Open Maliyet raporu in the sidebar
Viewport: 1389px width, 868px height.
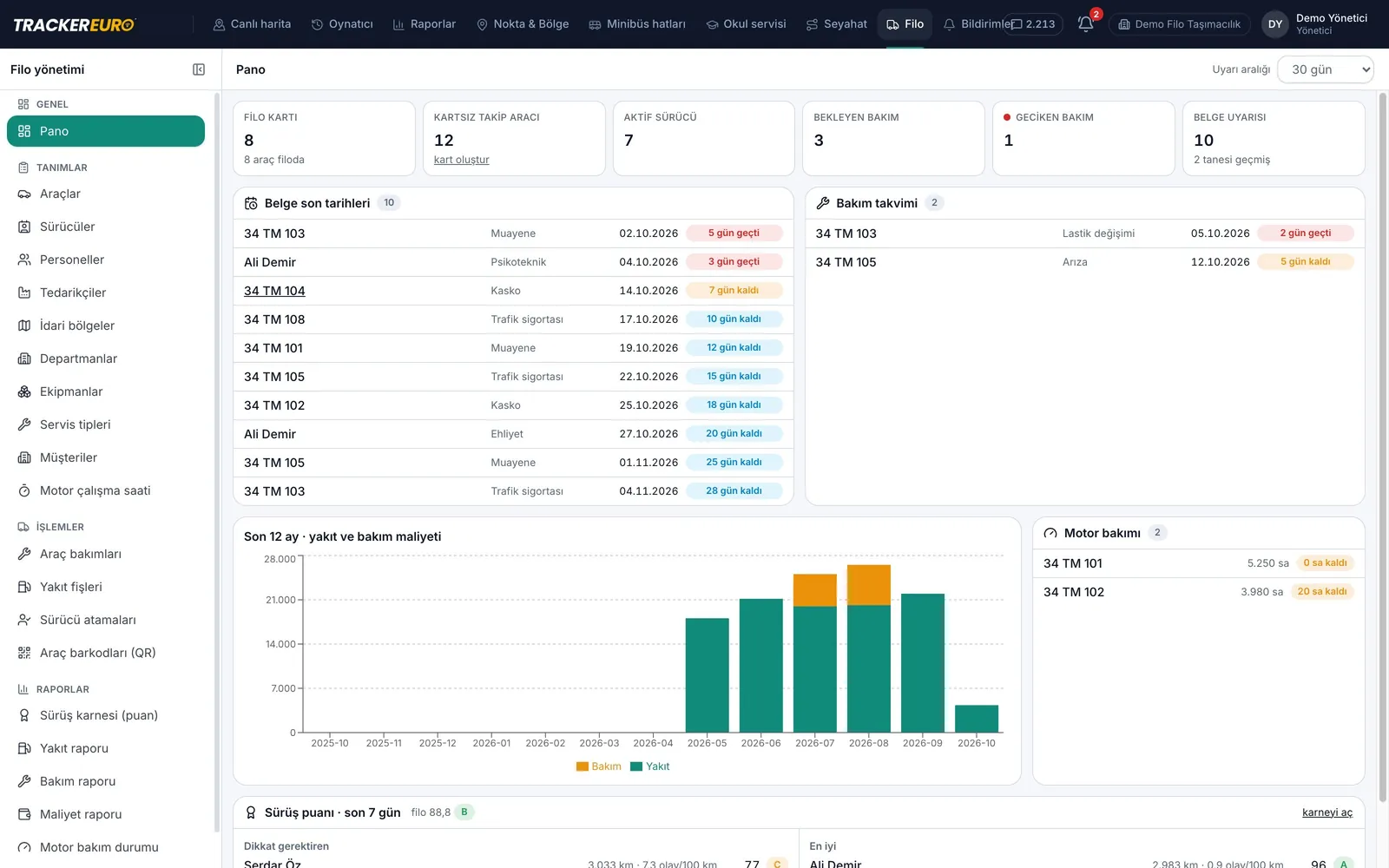106,814
